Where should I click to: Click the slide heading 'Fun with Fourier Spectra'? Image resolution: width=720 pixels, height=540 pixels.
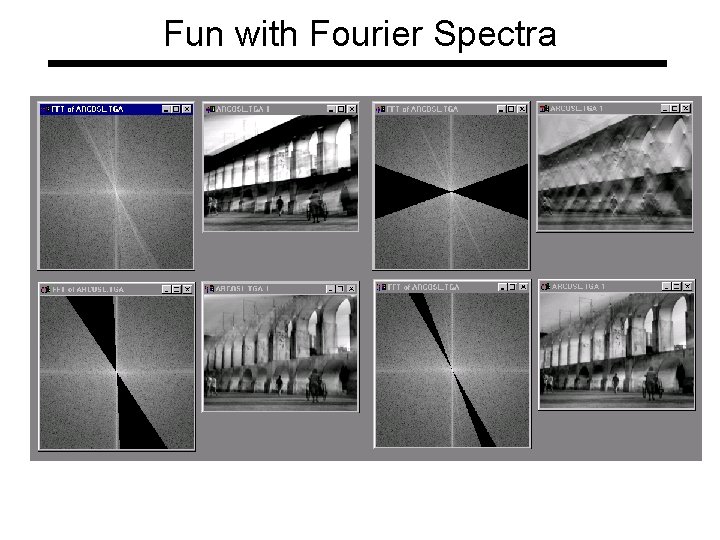click(x=360, y=34)
